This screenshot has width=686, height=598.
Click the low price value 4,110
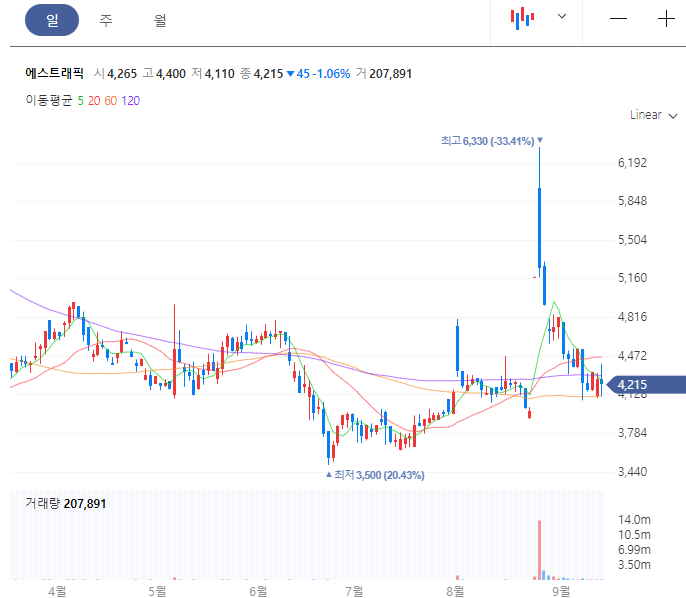pos(220,74)
